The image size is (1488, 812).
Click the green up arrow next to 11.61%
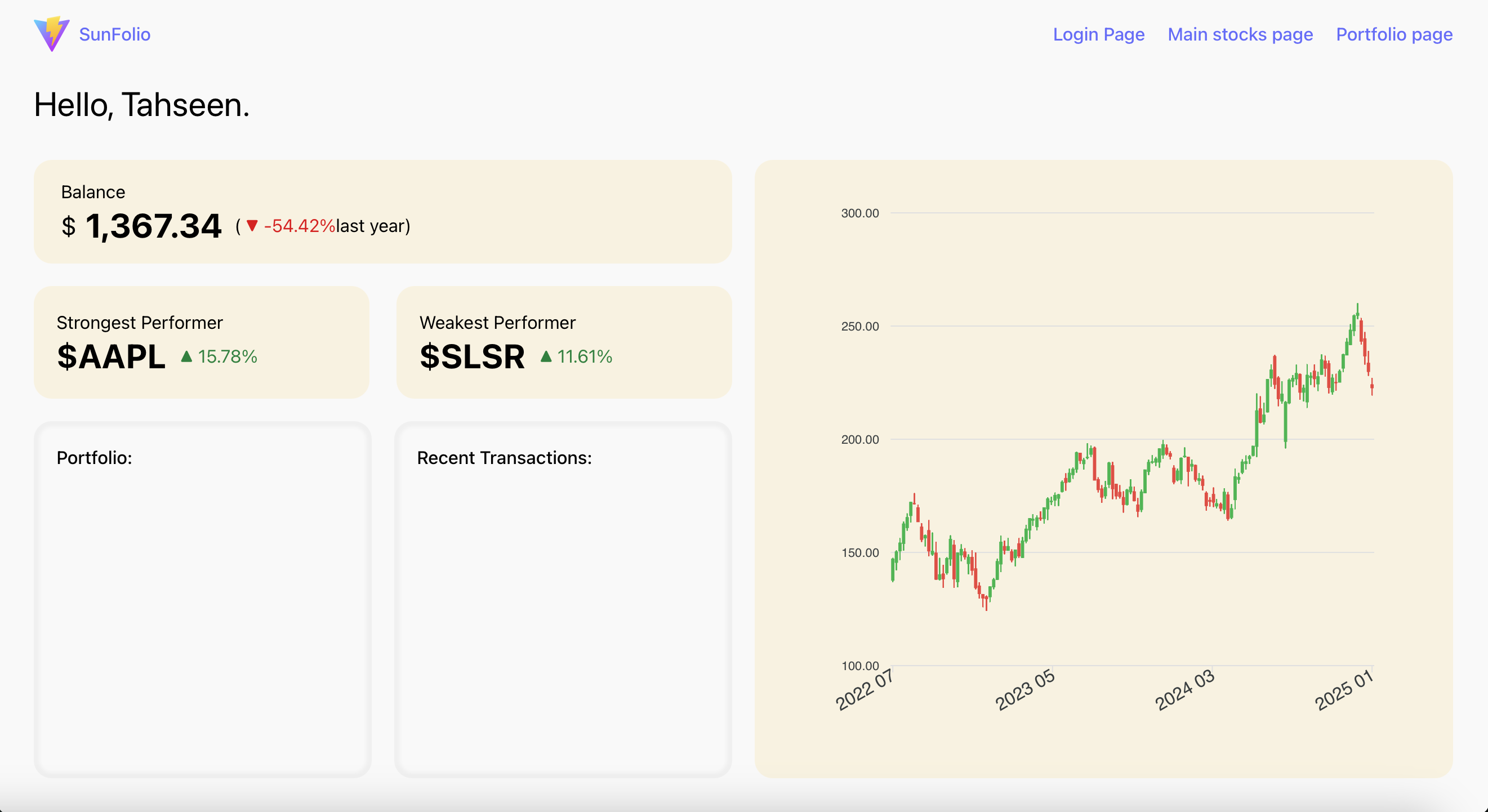pos(546,356)
